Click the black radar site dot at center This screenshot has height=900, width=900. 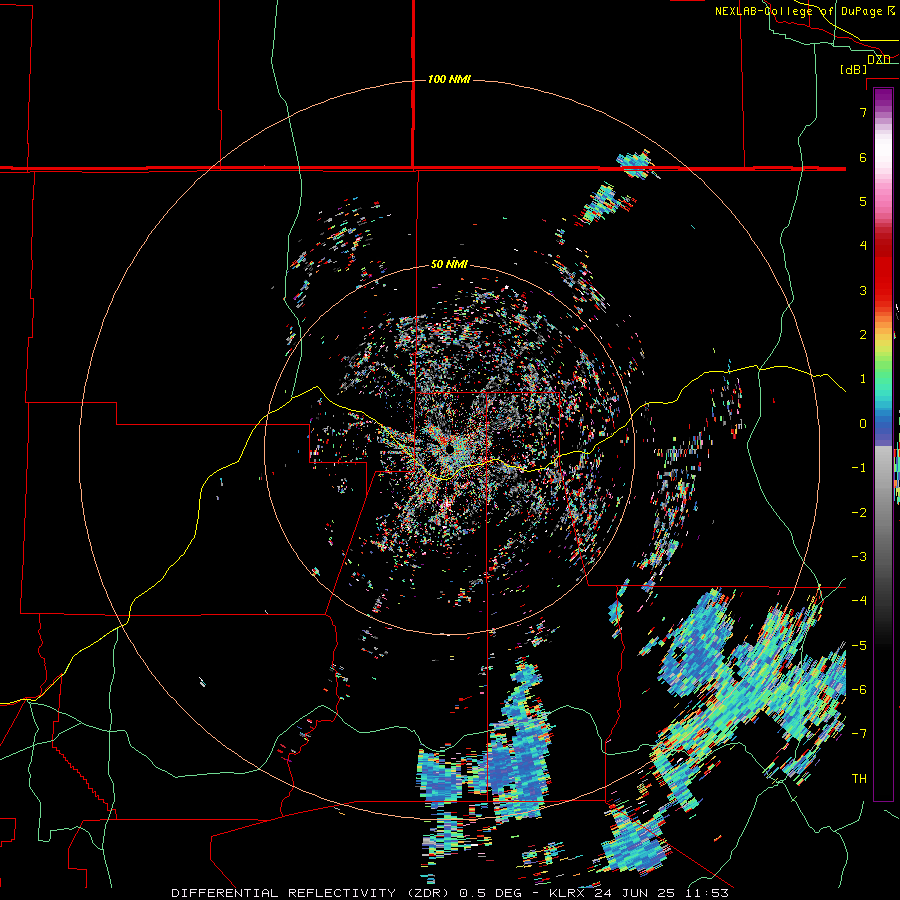point(449,448)
